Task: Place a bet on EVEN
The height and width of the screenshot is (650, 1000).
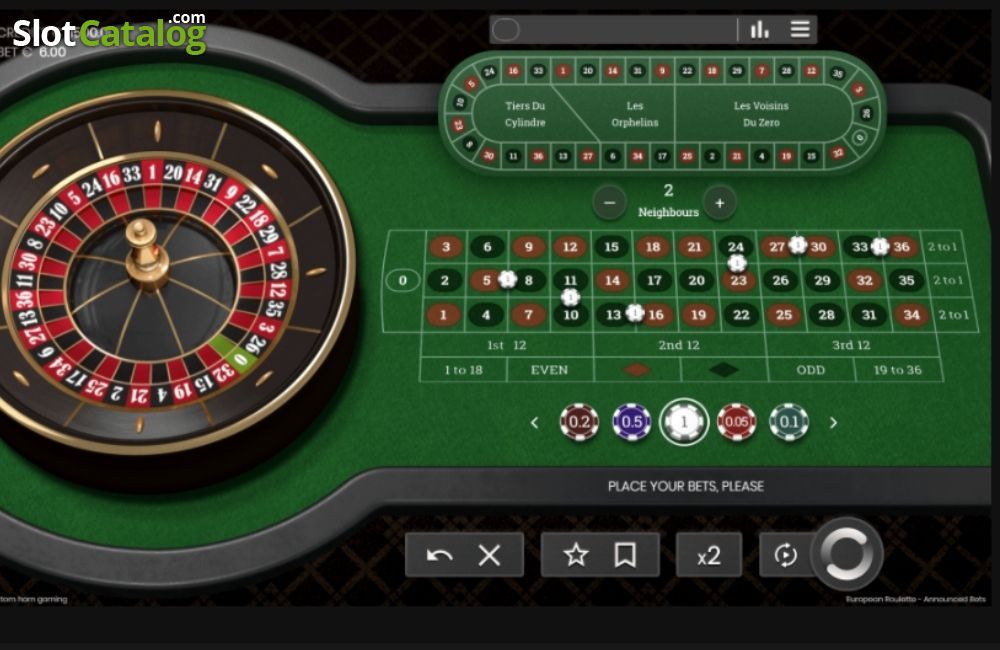Action: click(549, 370)
